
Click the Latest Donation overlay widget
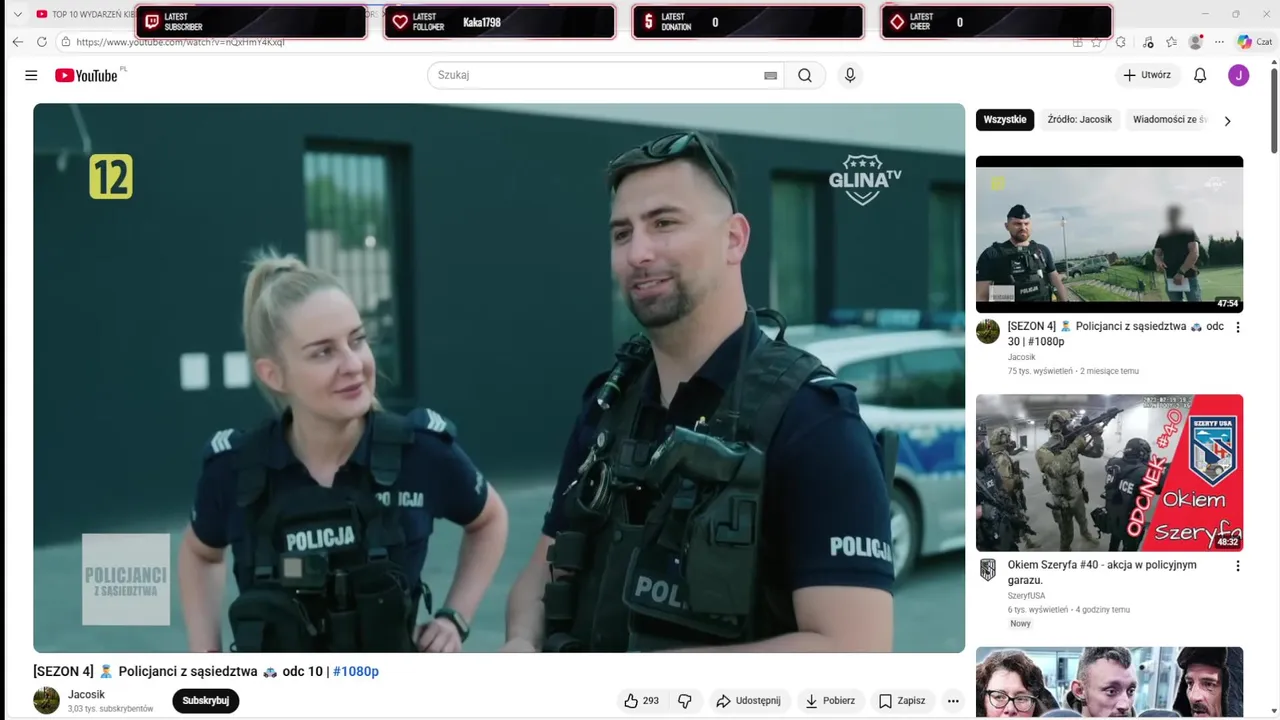pos(747,22)
